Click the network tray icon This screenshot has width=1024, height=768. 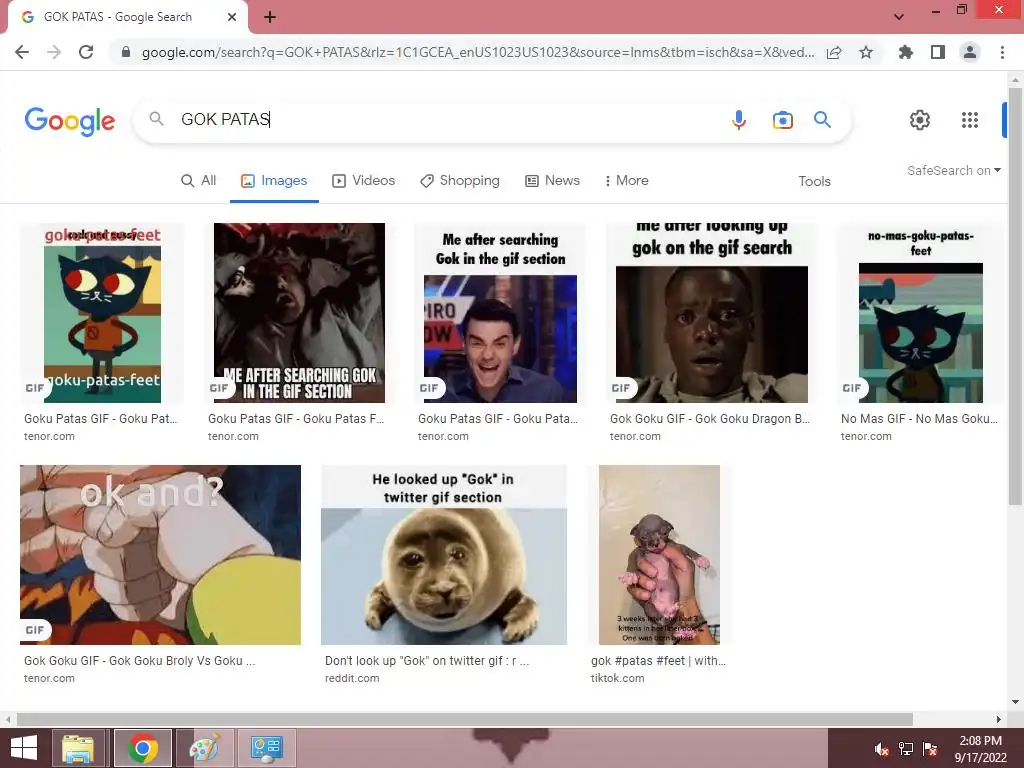tap(906, 749)
